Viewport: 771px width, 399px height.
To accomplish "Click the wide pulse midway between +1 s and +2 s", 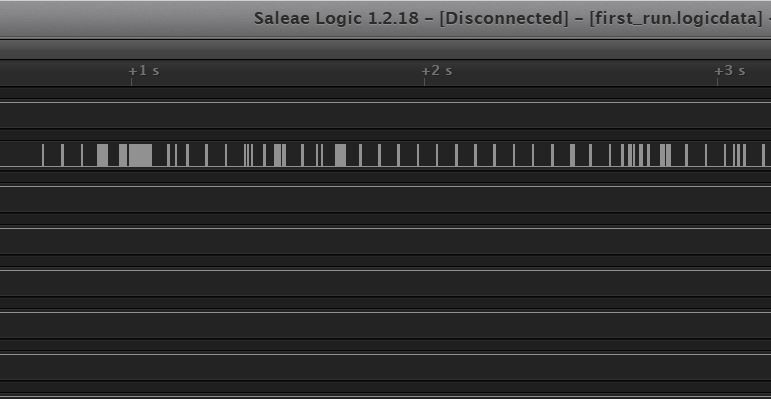I will [340, 155].
